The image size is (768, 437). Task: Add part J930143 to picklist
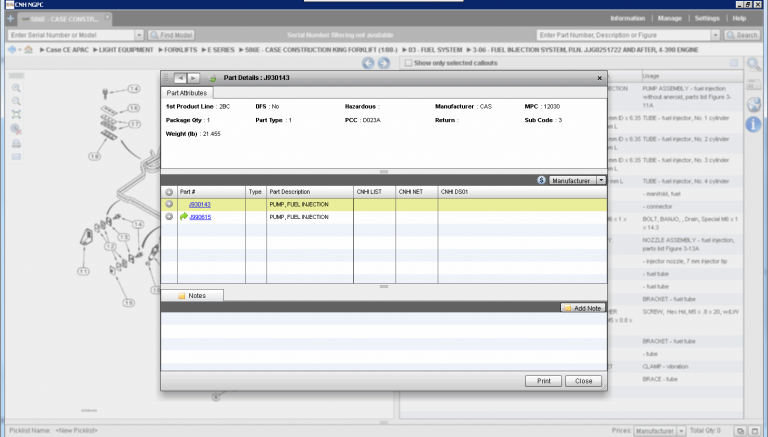pos(169,204)
